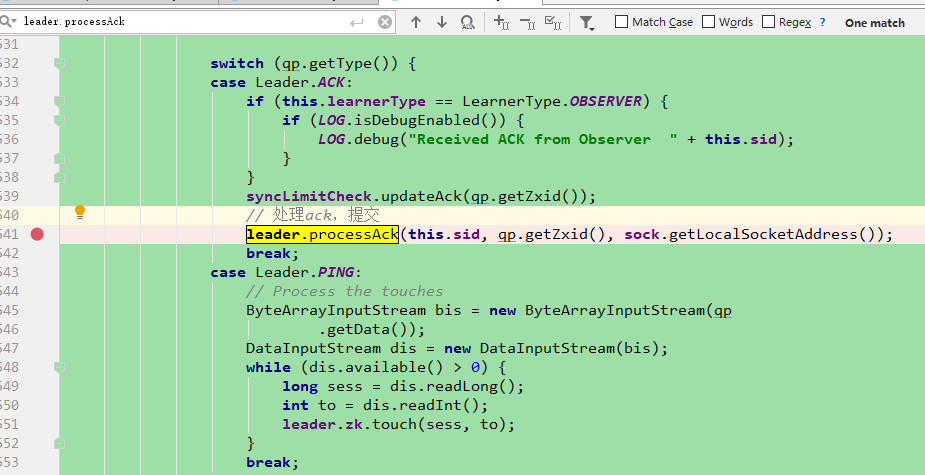Select all occurrences icon
This screenshot has width=925, height=475.
tap(553, 22)
